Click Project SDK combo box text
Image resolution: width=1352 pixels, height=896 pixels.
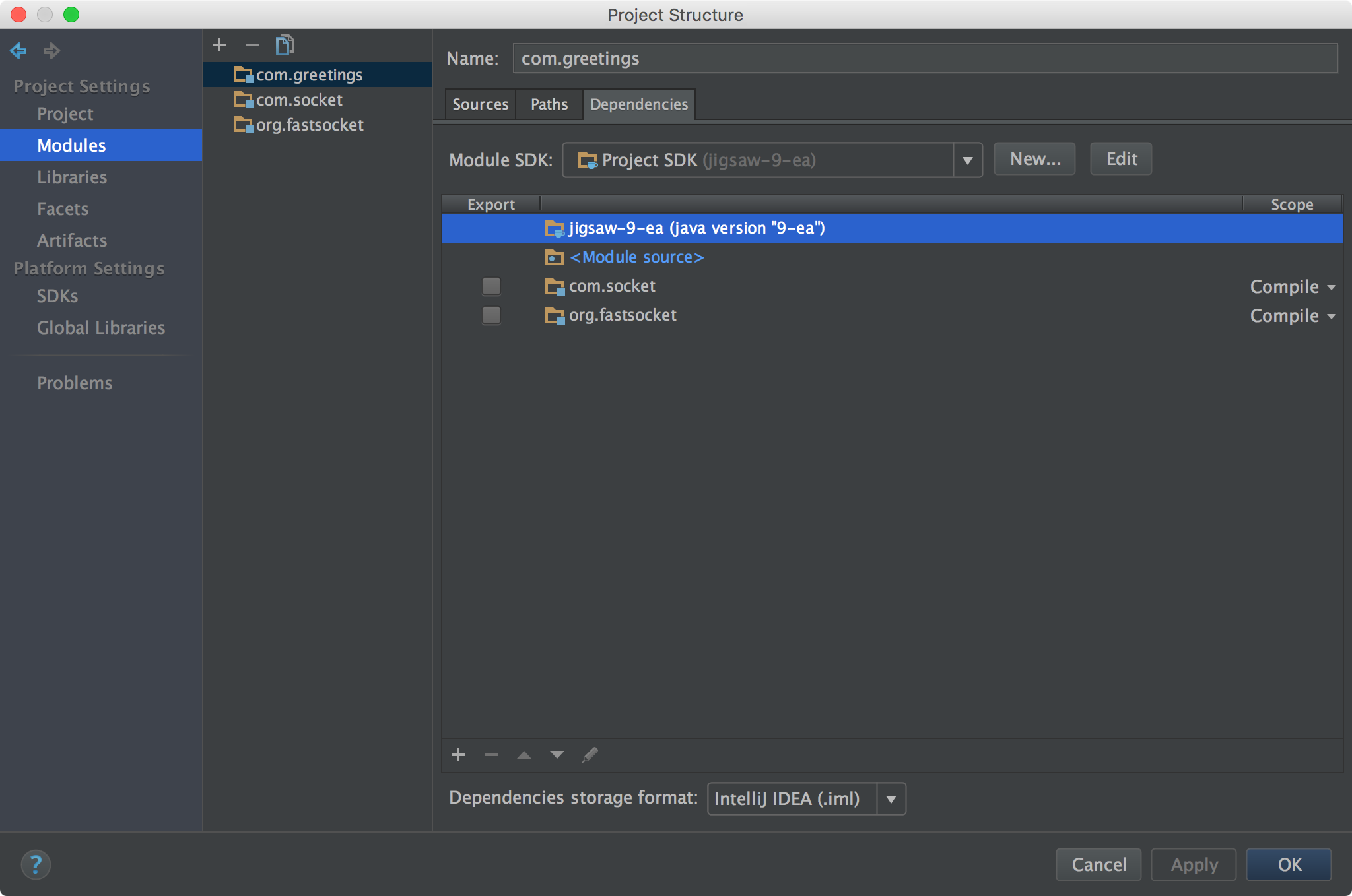[x=709, y=160]
